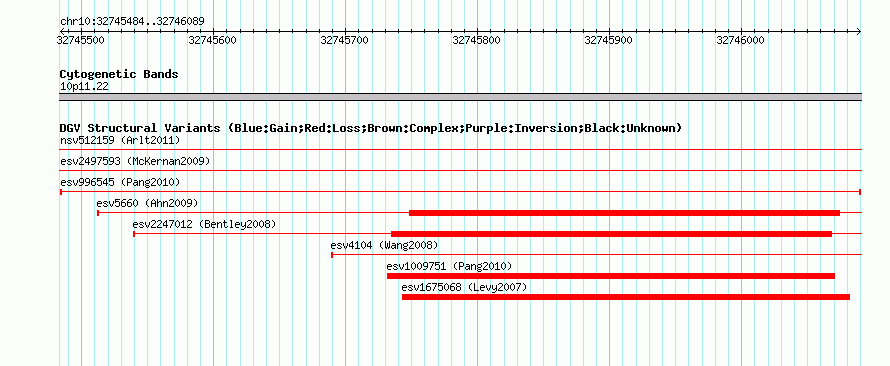Image resolution: width=890 pixels, height=366 pixels.
Task: Open variant esv4104 (Wang2008)
Action: (x=384, y=245)
